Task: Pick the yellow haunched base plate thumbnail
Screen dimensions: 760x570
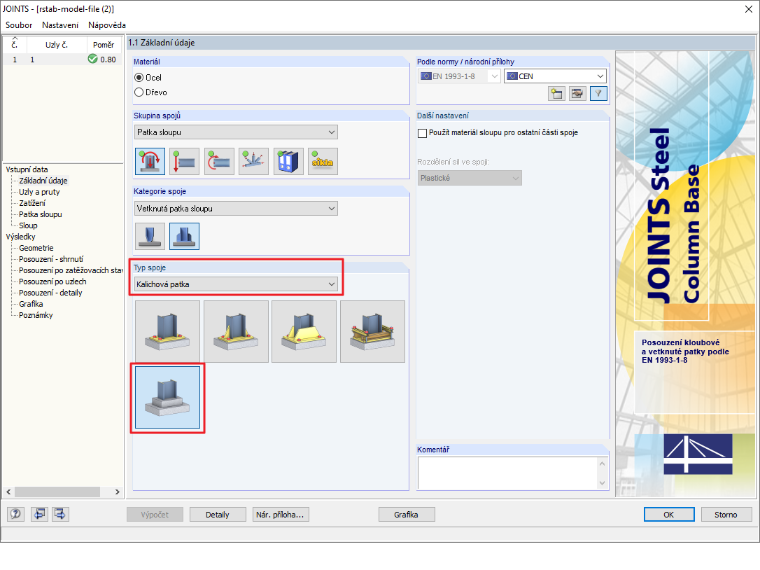Action: point(304,331)
